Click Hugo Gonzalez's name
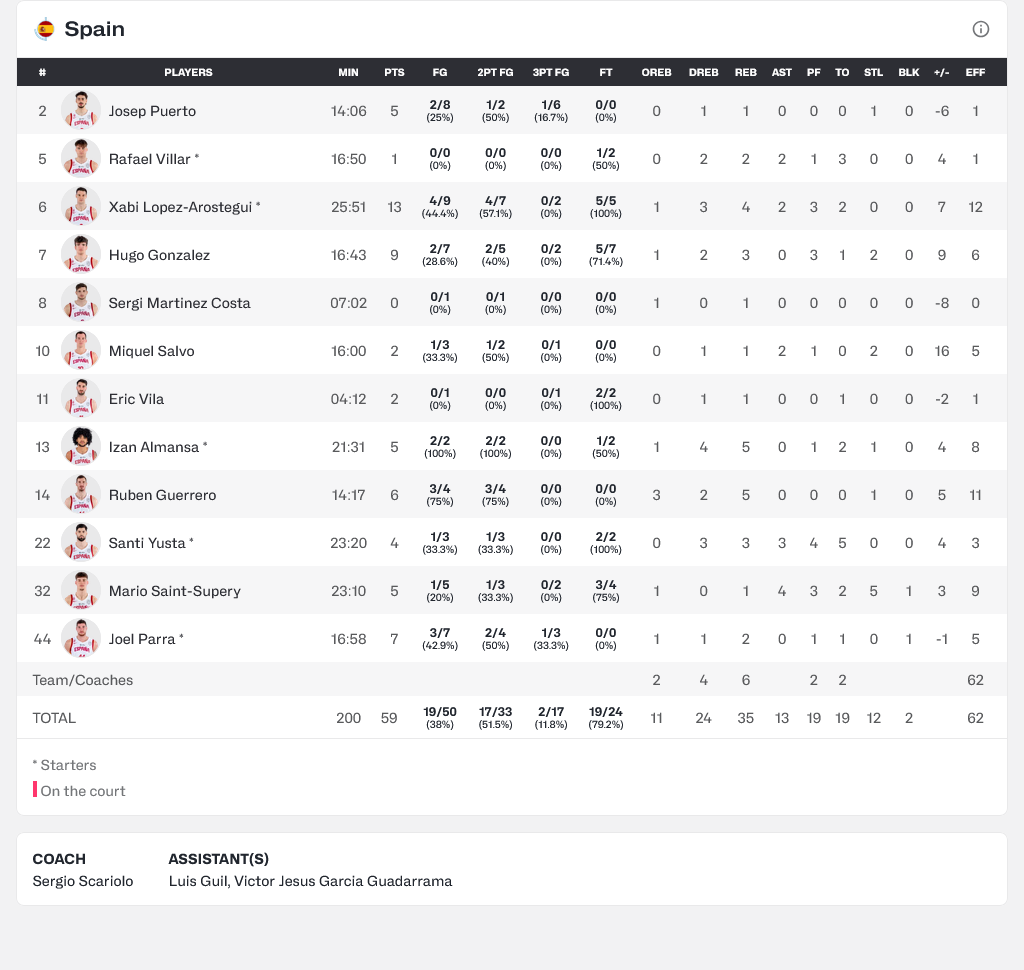1024x970 pixels. 159,255
